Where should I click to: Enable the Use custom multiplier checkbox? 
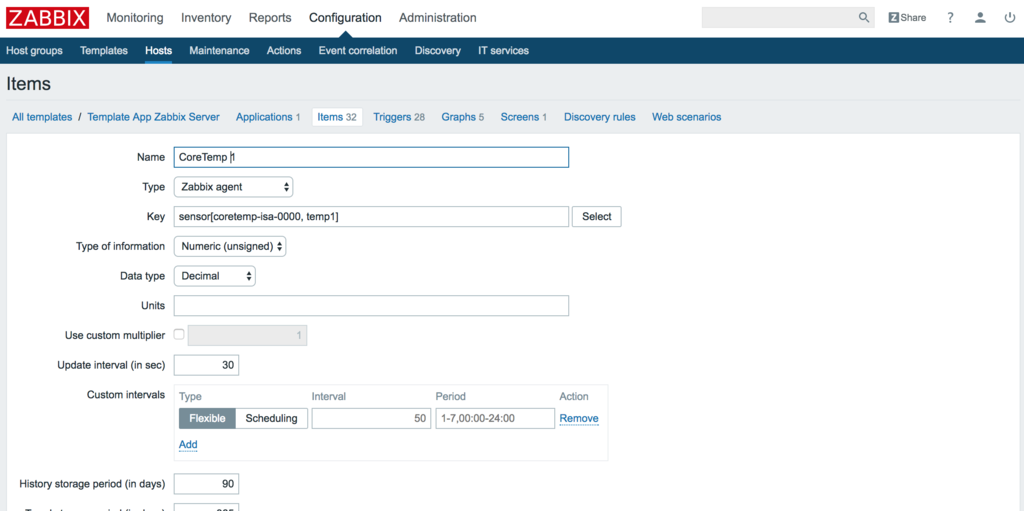(179, 335)
